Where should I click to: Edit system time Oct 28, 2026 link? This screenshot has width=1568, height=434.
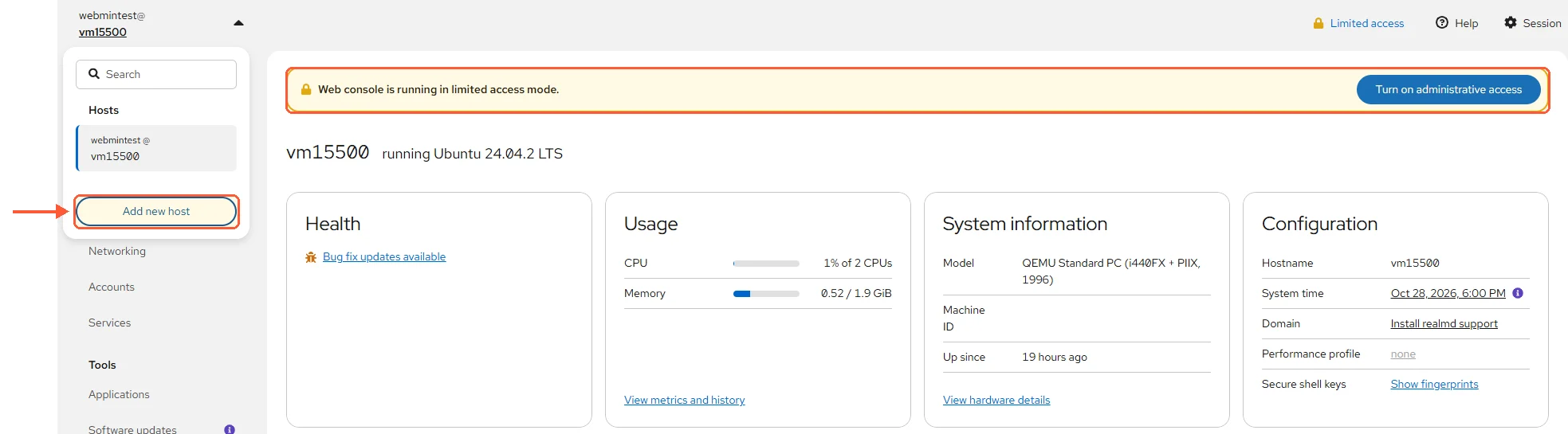[1448, 293]
